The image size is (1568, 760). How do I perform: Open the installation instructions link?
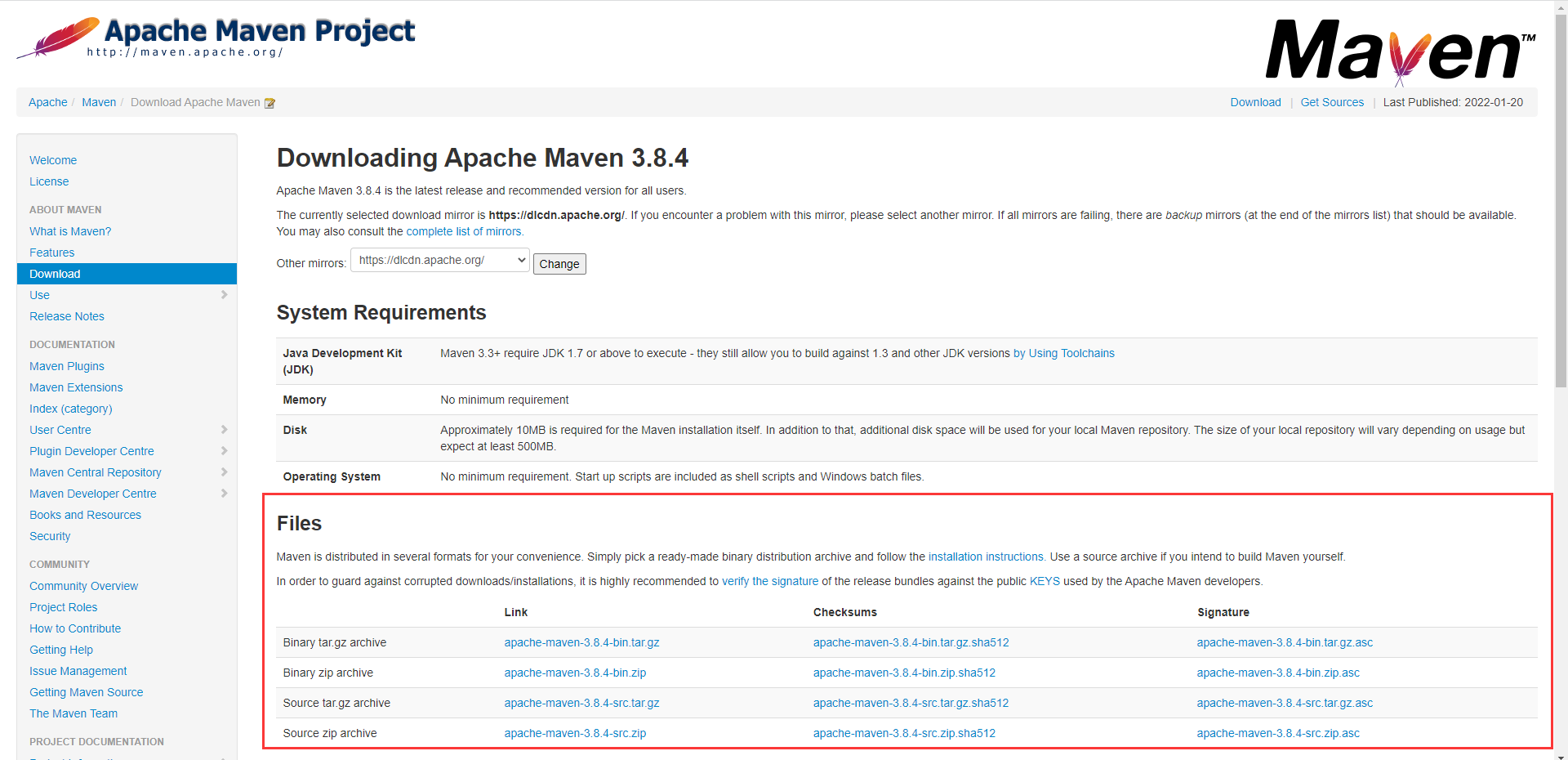pyautogui.click(x=986, y=557)
